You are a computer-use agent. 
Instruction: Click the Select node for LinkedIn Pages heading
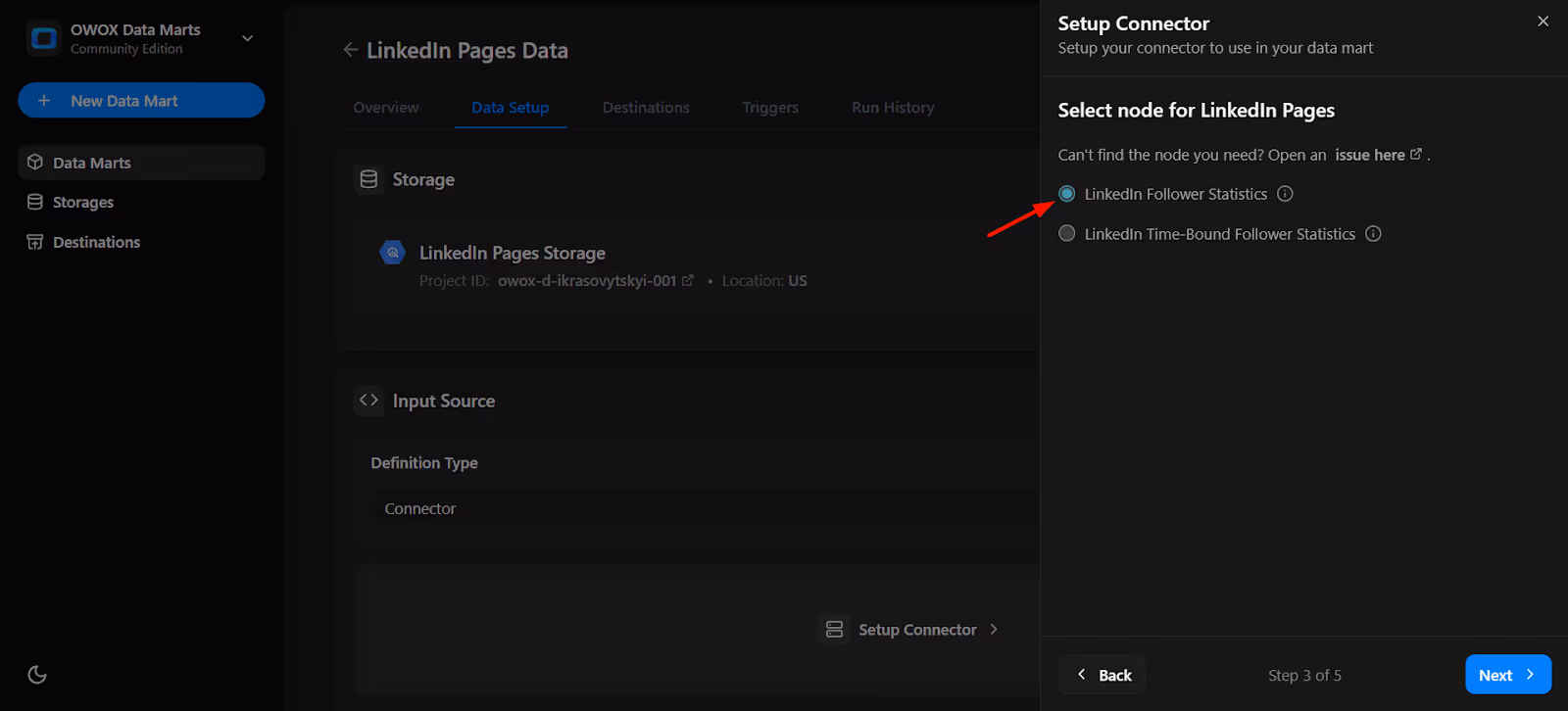(x=1197, y=111)
